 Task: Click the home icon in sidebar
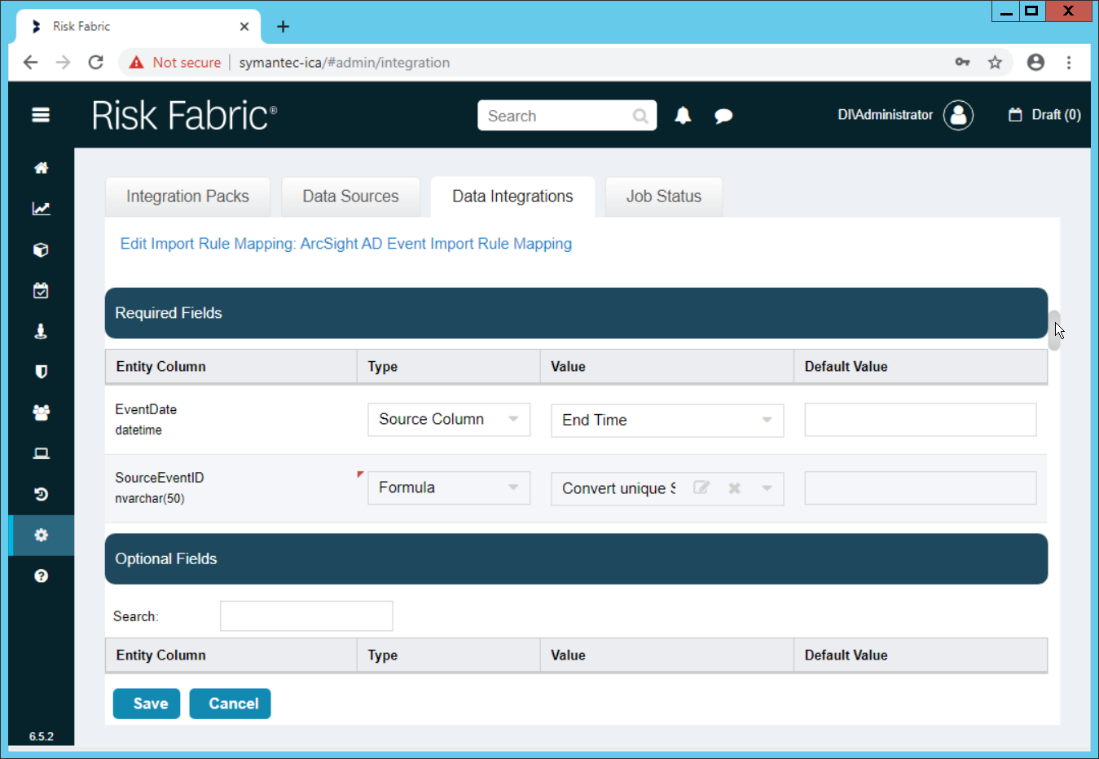(41, 168)
